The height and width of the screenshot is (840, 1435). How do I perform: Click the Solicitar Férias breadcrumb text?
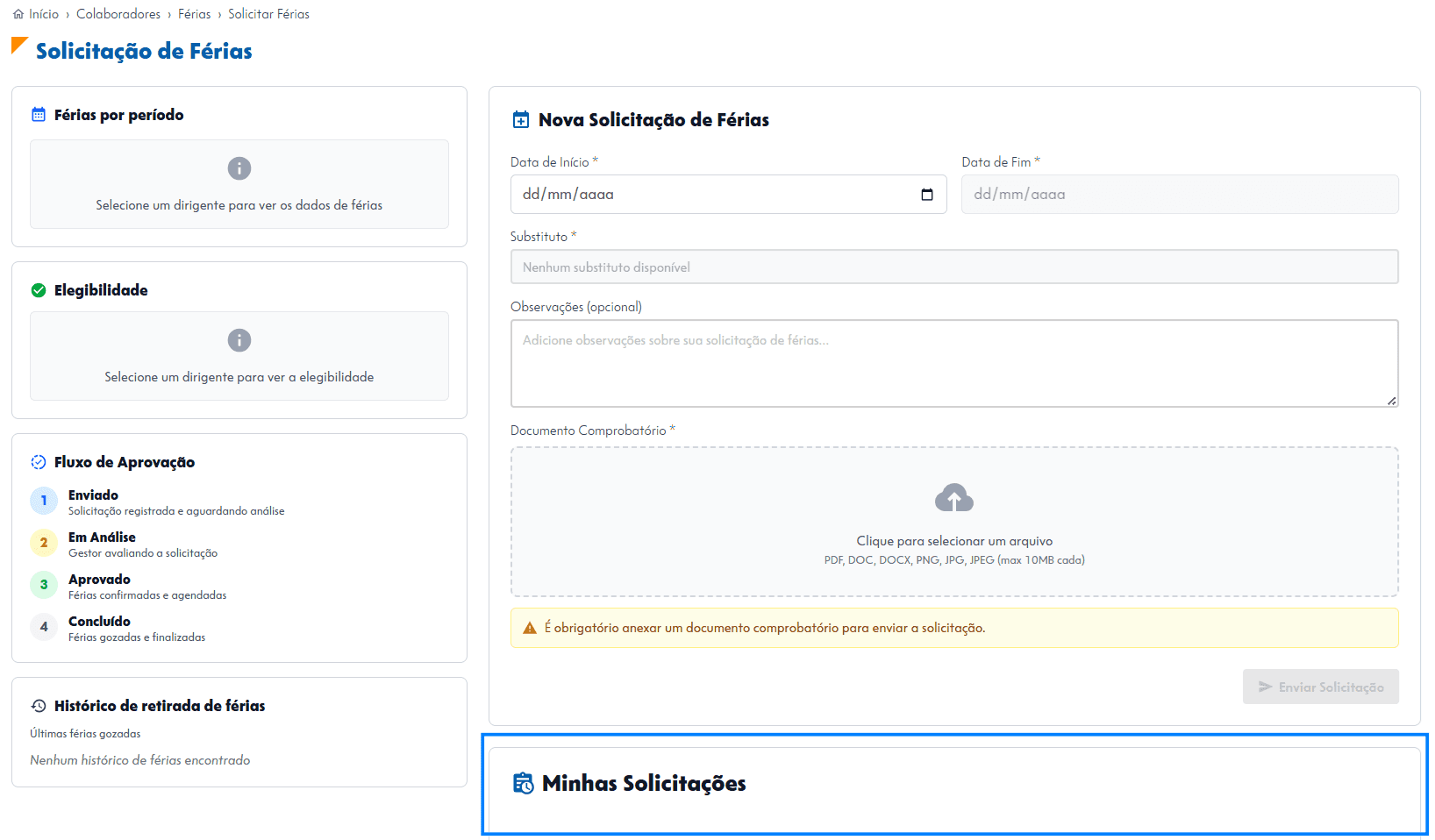click(x=269, y=14)
